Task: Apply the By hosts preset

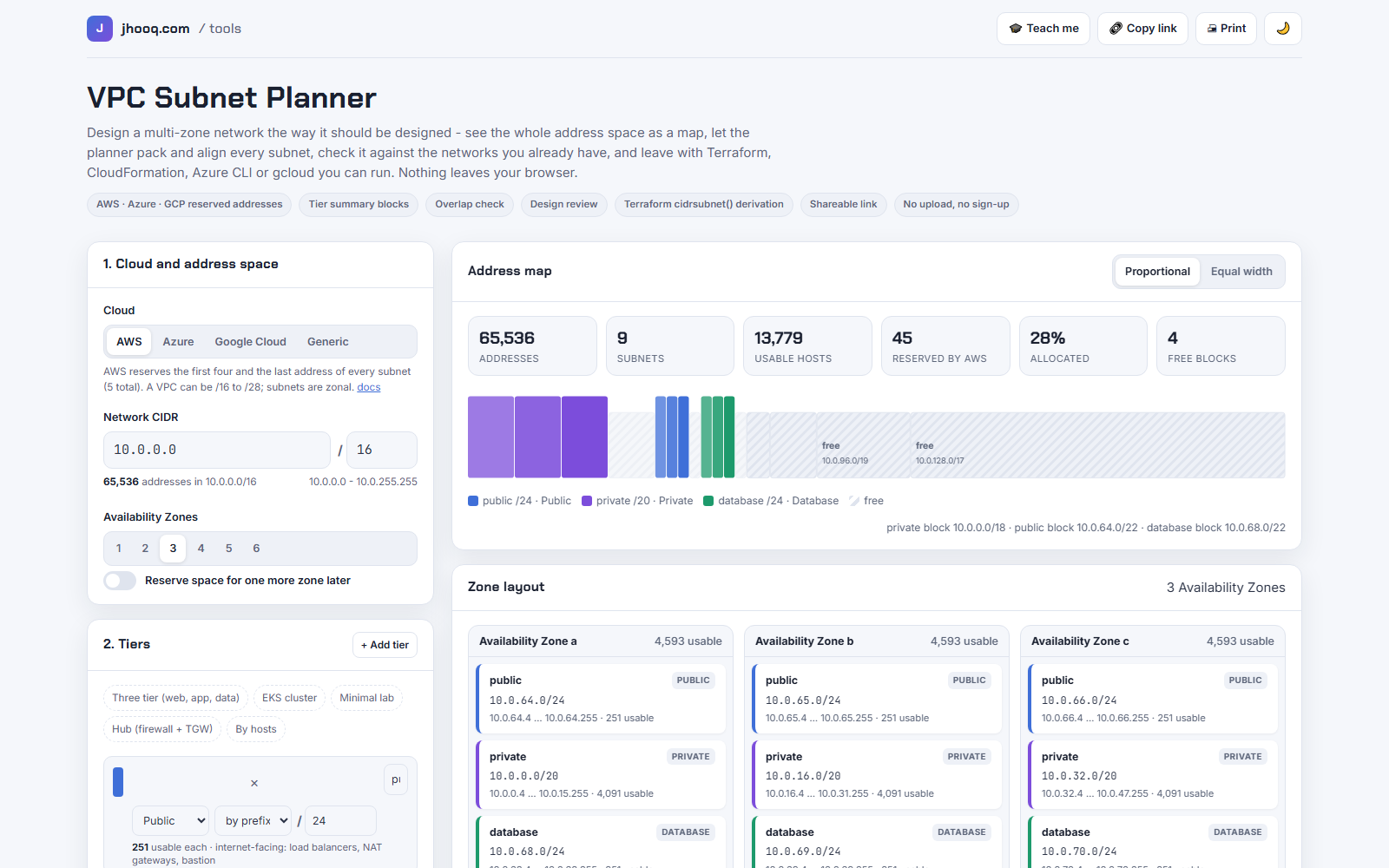Action: tap(256, 729)
